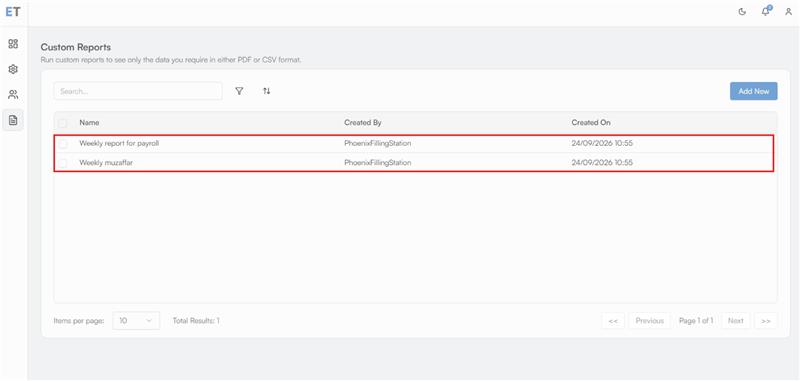The width and height of the screenshot is (800, 381).
Task: Open the settings gear in the sidebar
Action: click(x=13, y=69)
